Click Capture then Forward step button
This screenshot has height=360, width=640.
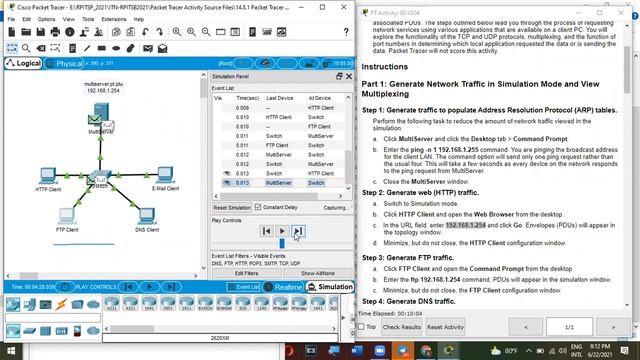point(298,231)
